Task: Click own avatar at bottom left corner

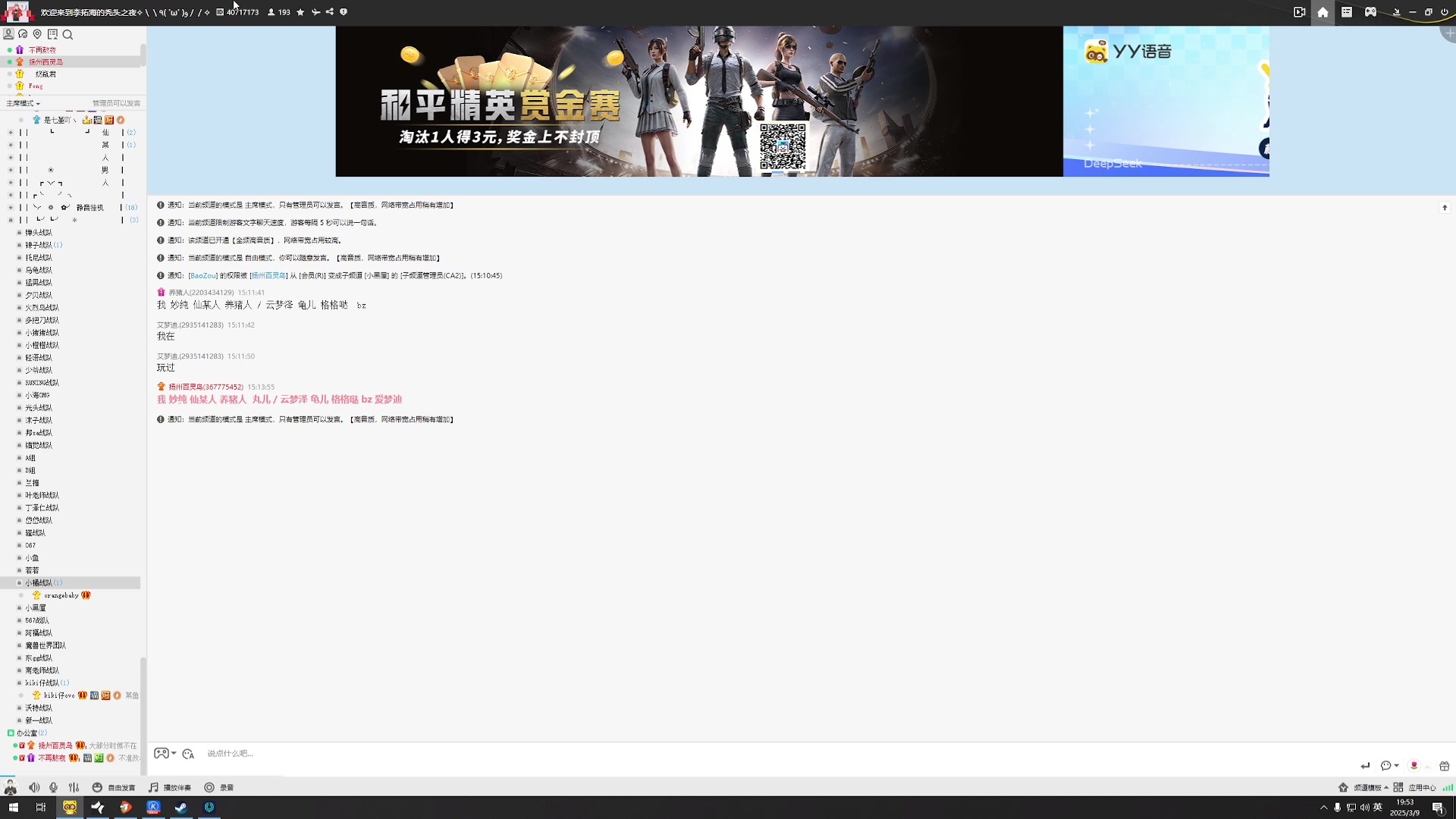Action: pos(10,787)
